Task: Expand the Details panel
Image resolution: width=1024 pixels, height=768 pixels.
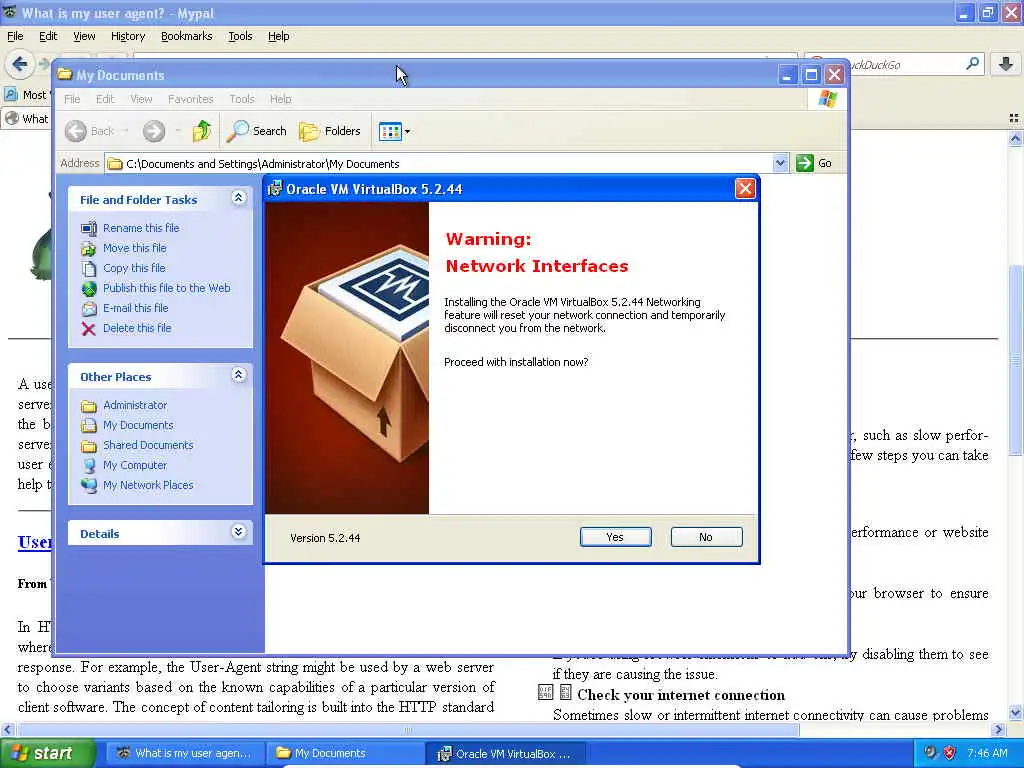Action: [x=238, y=532]
